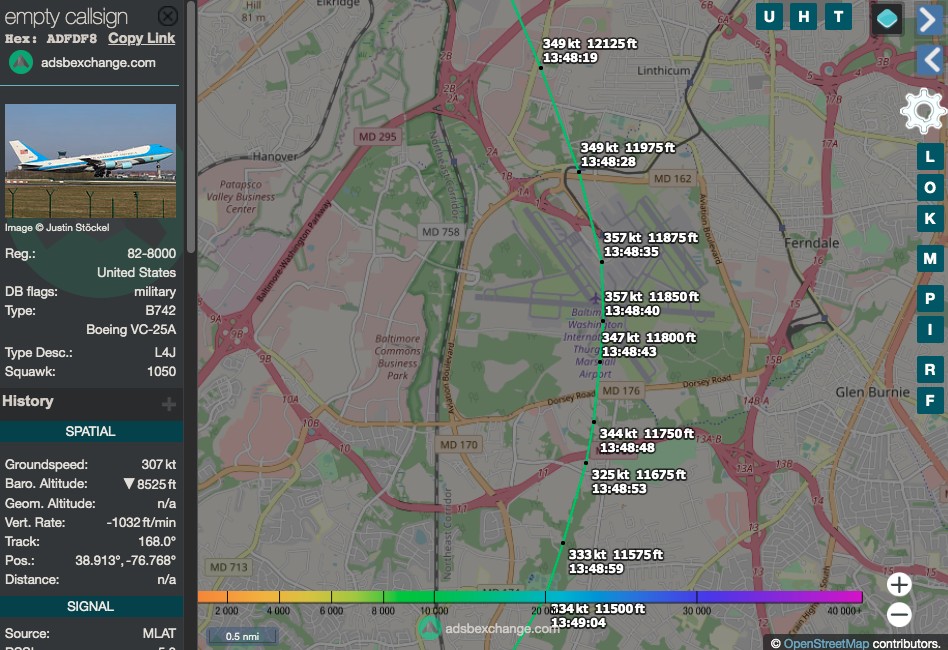Click the MD 295 road label

point(377,137)
